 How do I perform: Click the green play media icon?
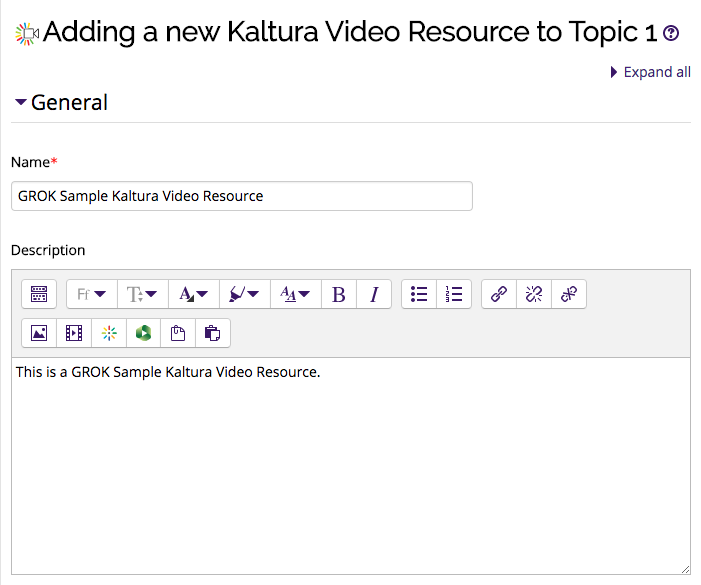pyautogui.click(x=144, y=333)
